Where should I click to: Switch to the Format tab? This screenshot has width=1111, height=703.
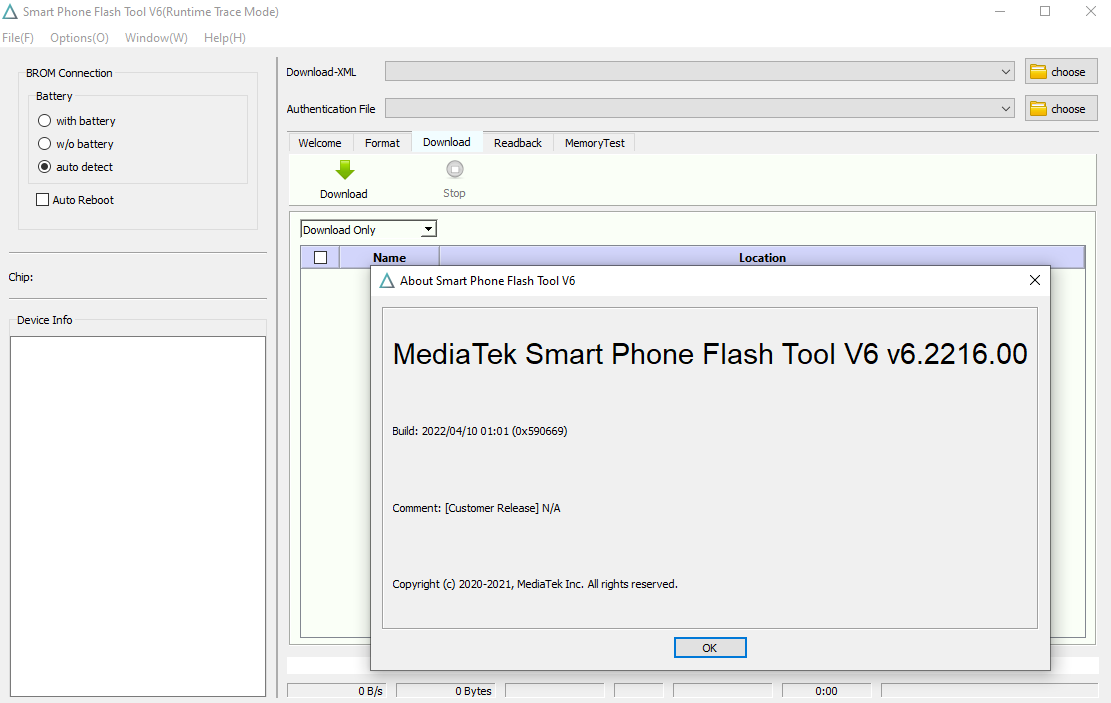[382, 143]
